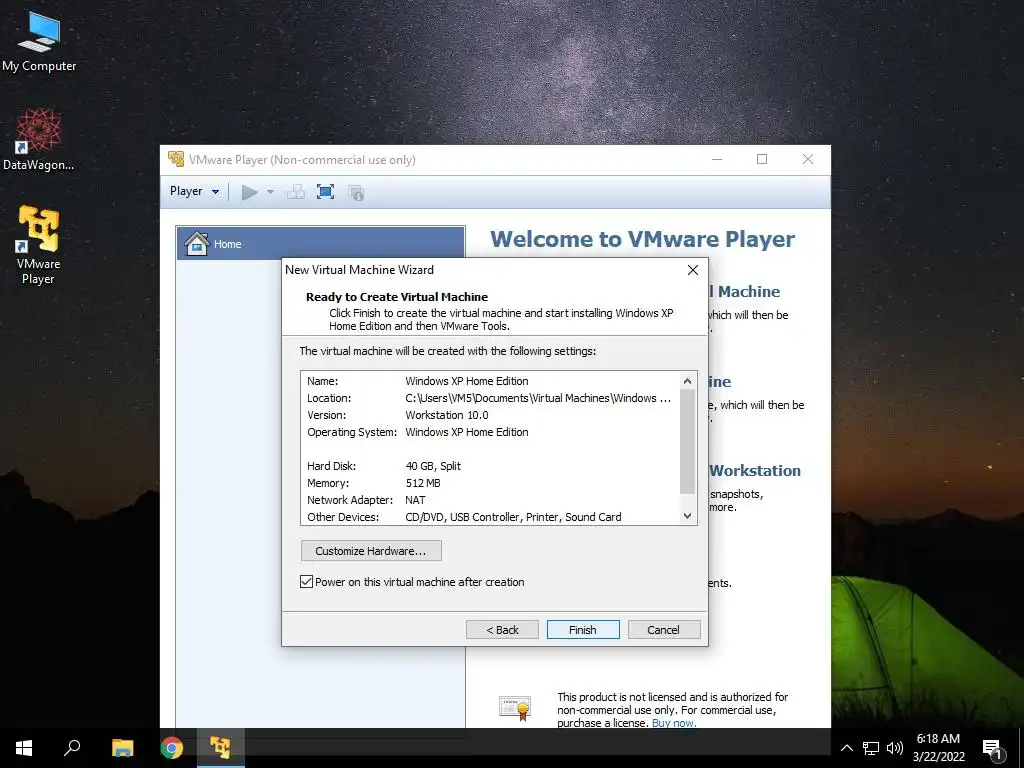This screenshot has width=1024, height=768.
Task: Open the My Computer desktop icon
Action: pyautogui.click(x=39, y=42)
